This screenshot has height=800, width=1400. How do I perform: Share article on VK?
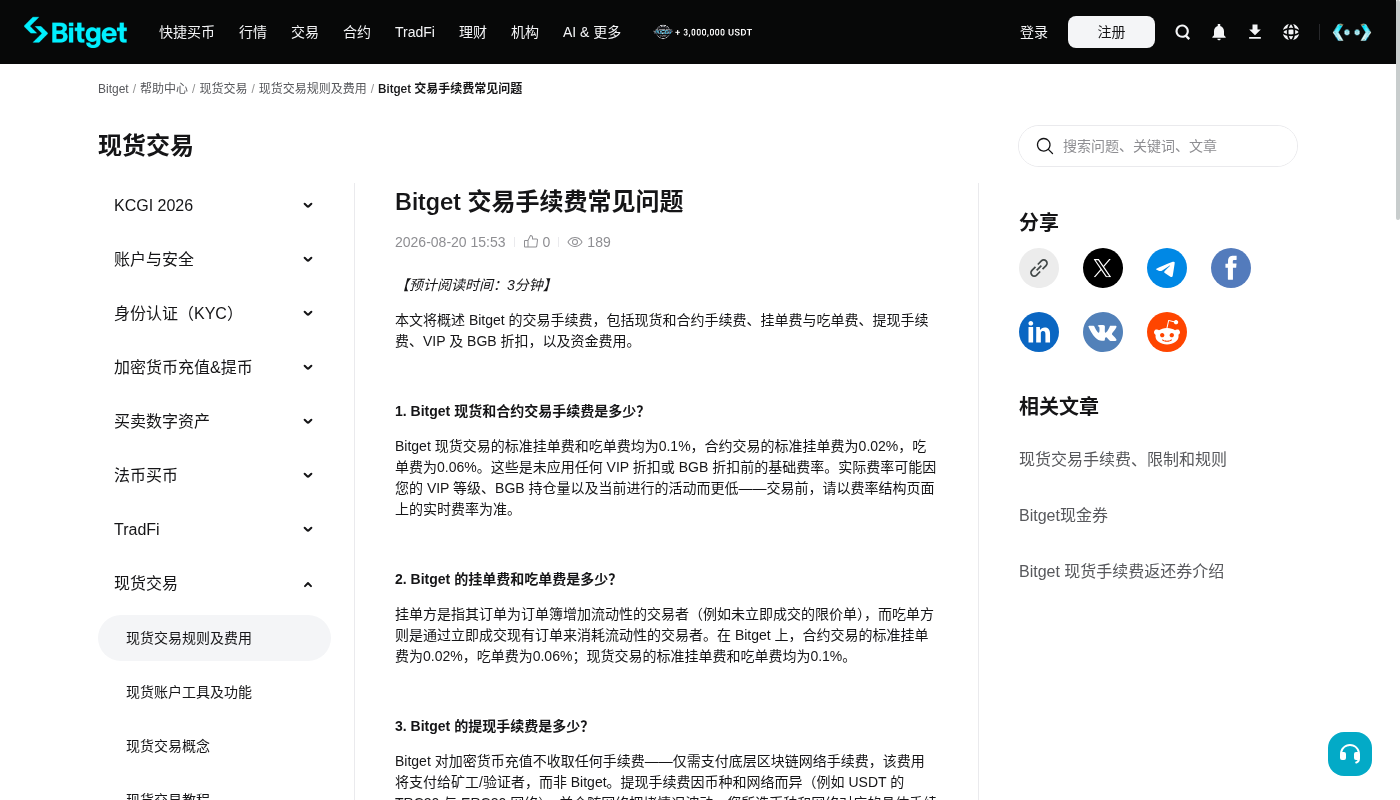click(x=1103, y=332)
